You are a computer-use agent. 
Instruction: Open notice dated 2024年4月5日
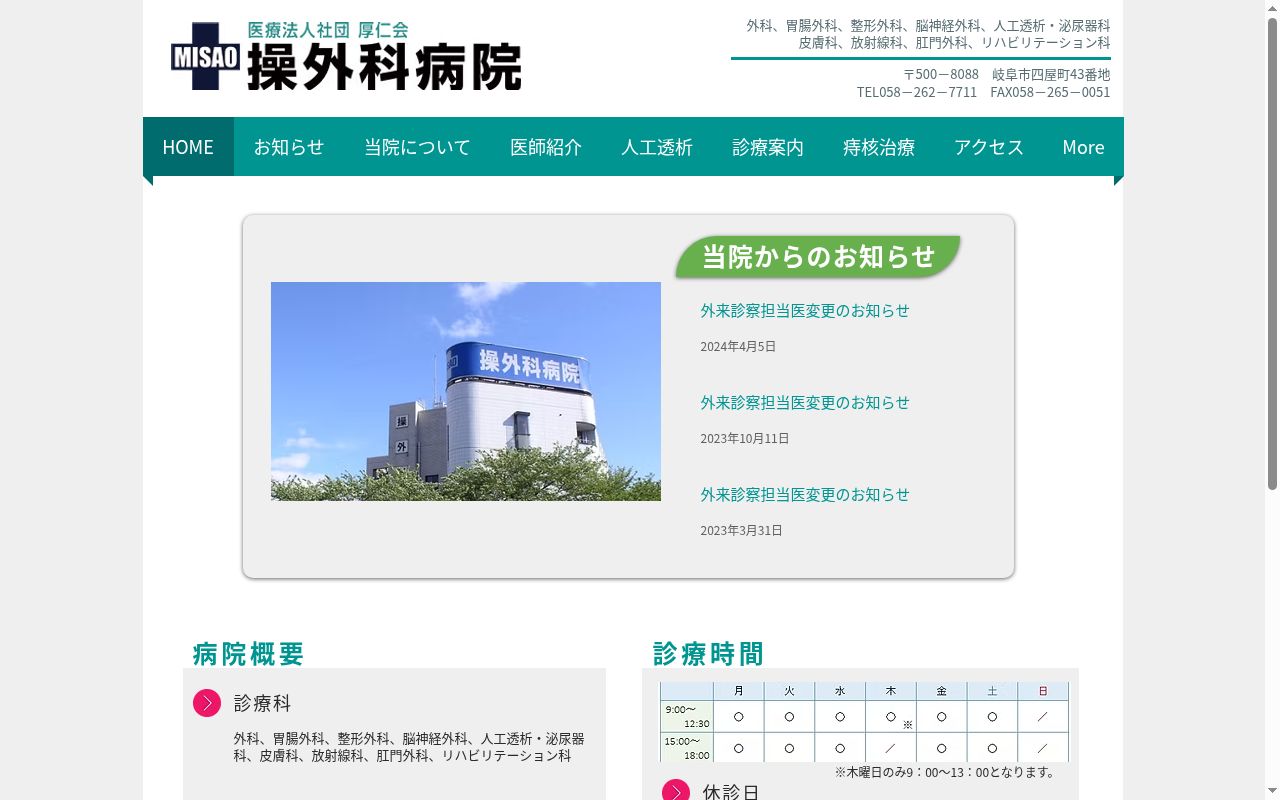tap(805, 311)
